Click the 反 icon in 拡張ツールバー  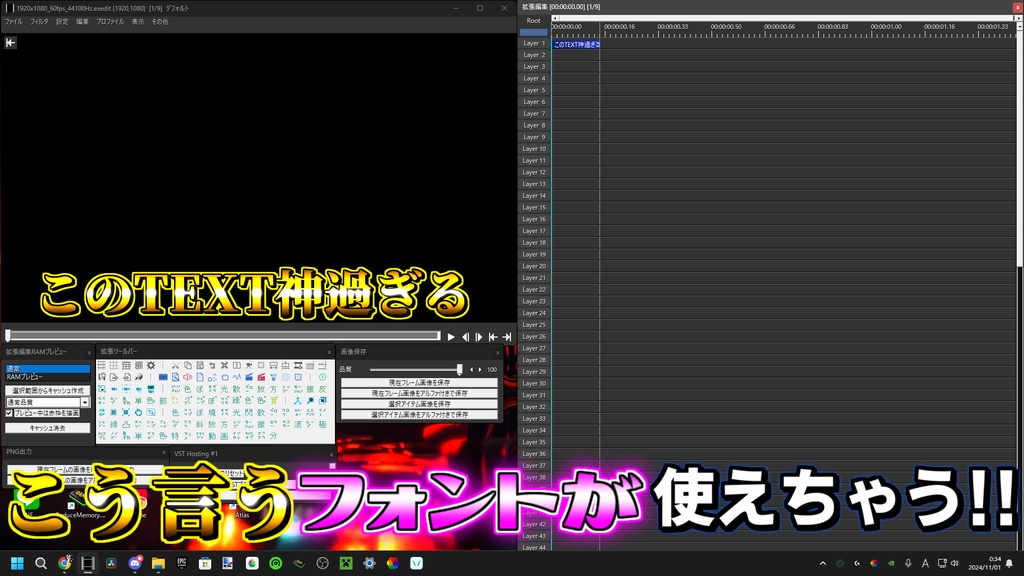point(323,389)
